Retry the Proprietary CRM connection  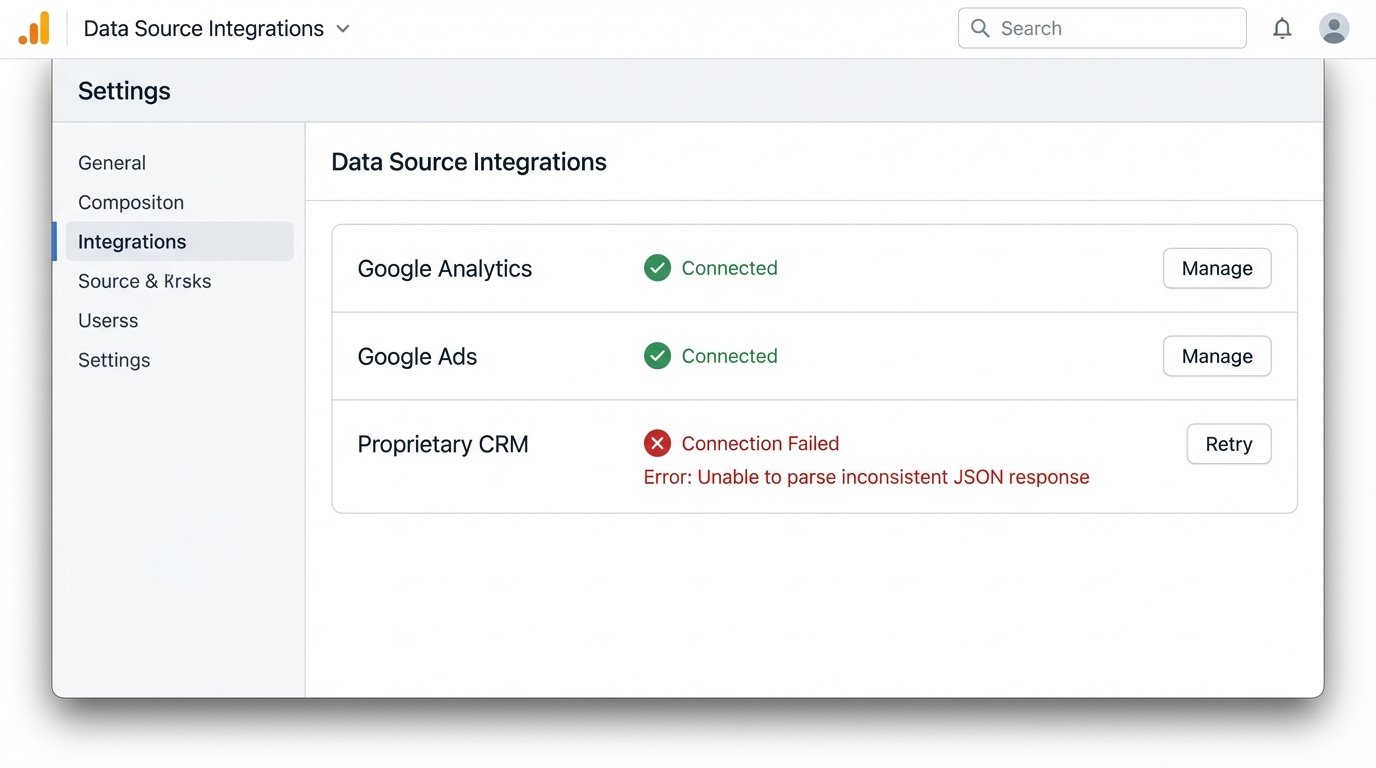[1228, 443]
